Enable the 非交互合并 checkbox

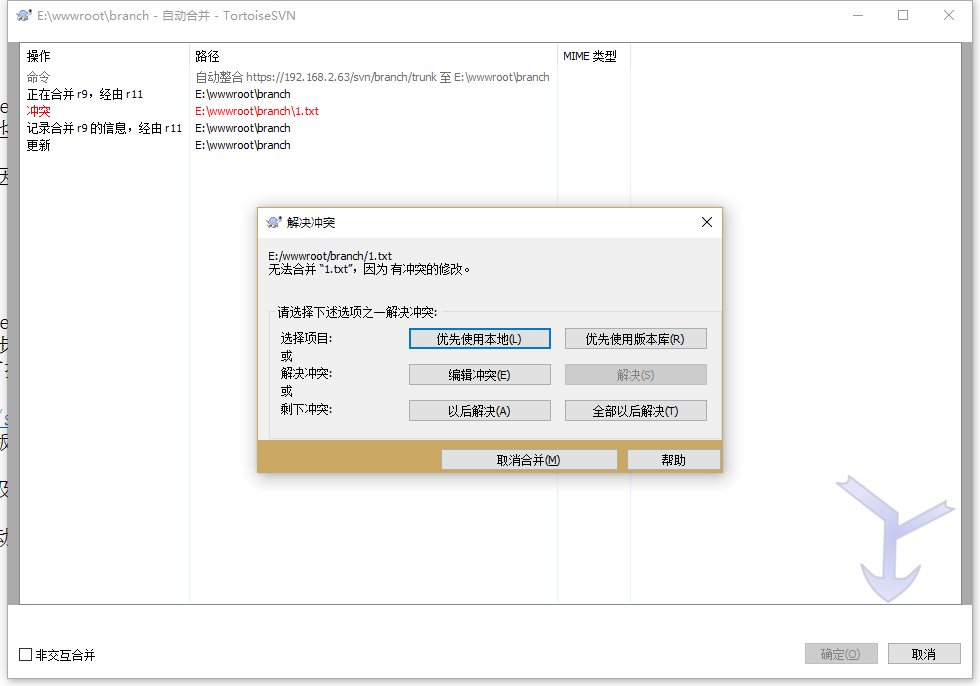pyautogui.click(x=26, y=655)
